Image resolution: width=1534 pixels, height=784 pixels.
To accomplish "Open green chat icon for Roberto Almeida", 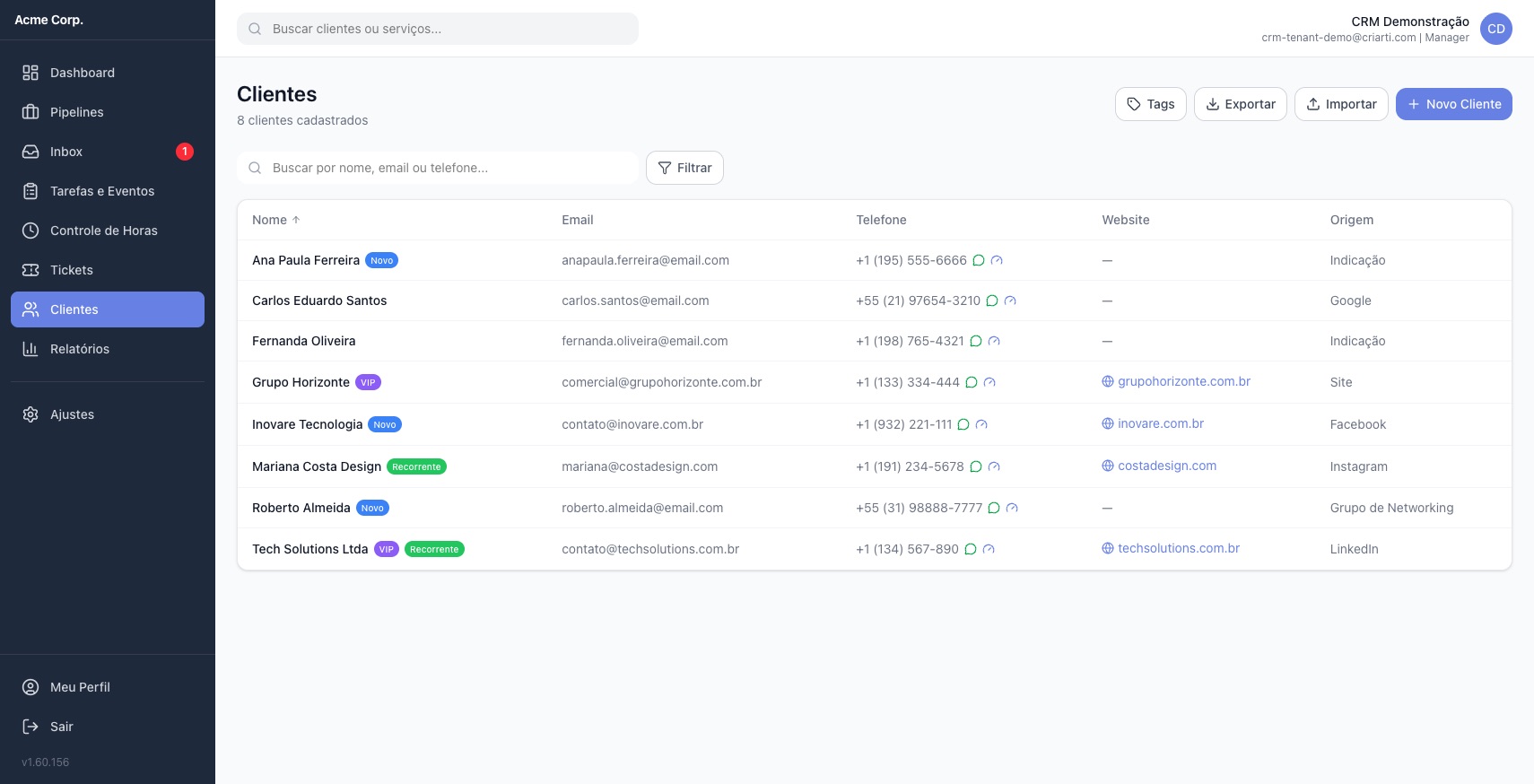I will (994, 508).
